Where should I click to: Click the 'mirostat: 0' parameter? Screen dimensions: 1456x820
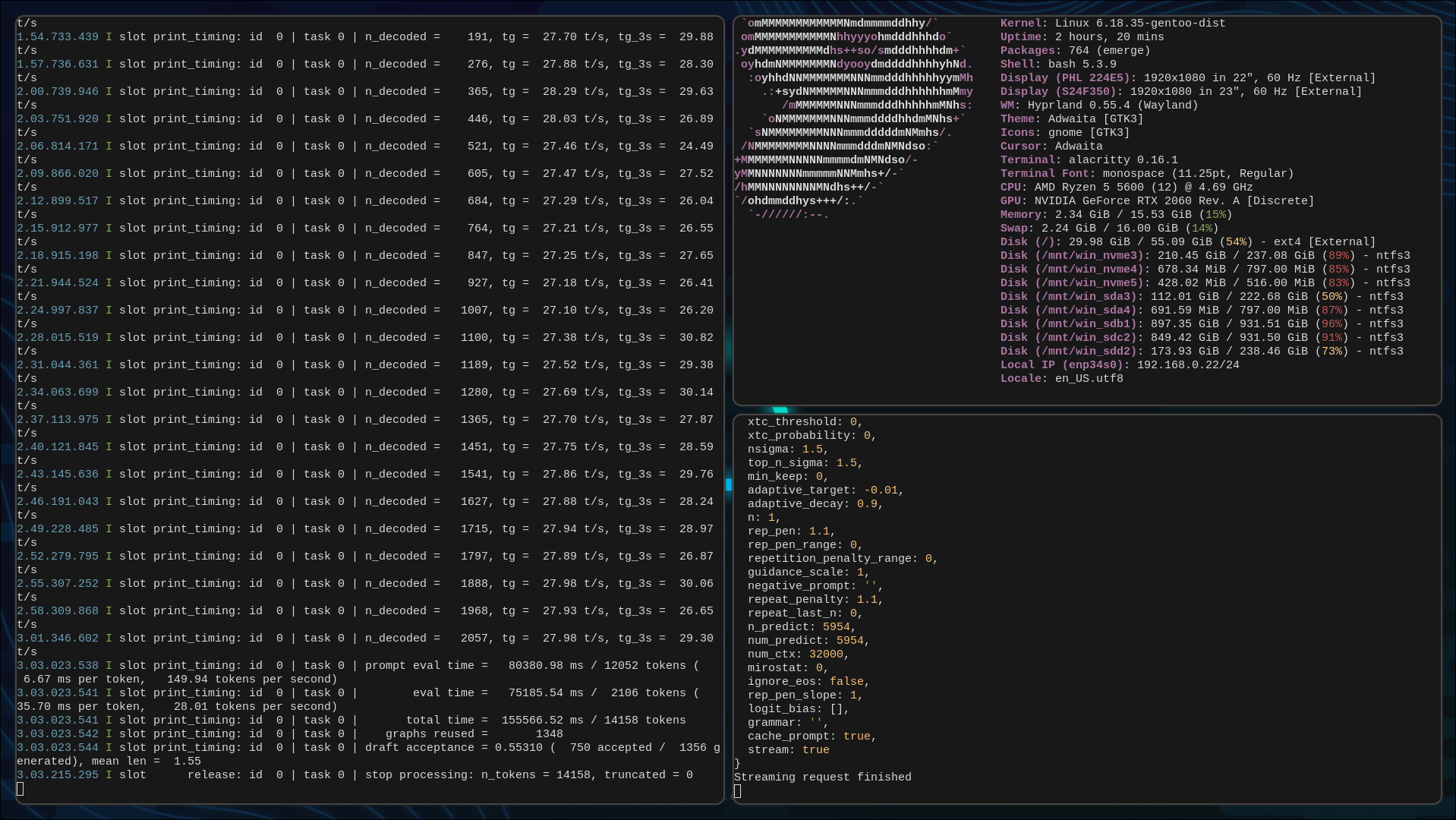click(x=789, y=668)
